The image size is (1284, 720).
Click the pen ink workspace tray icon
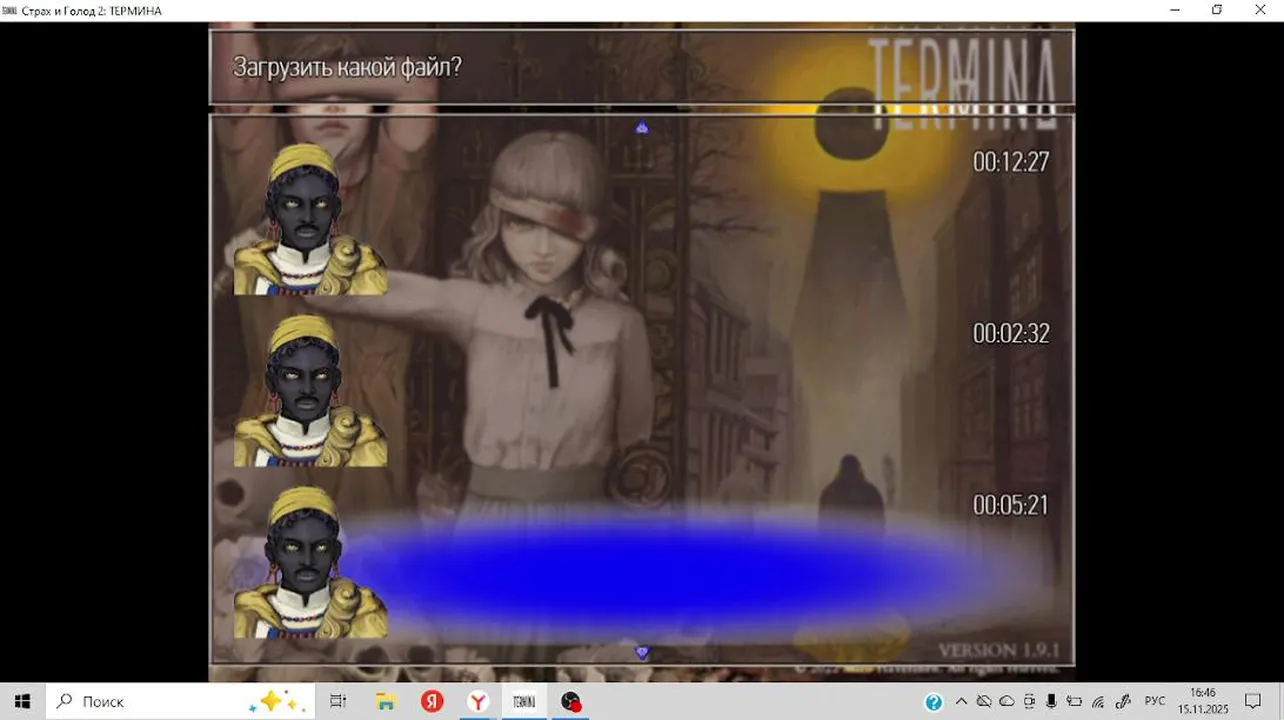click(1122, 701)
